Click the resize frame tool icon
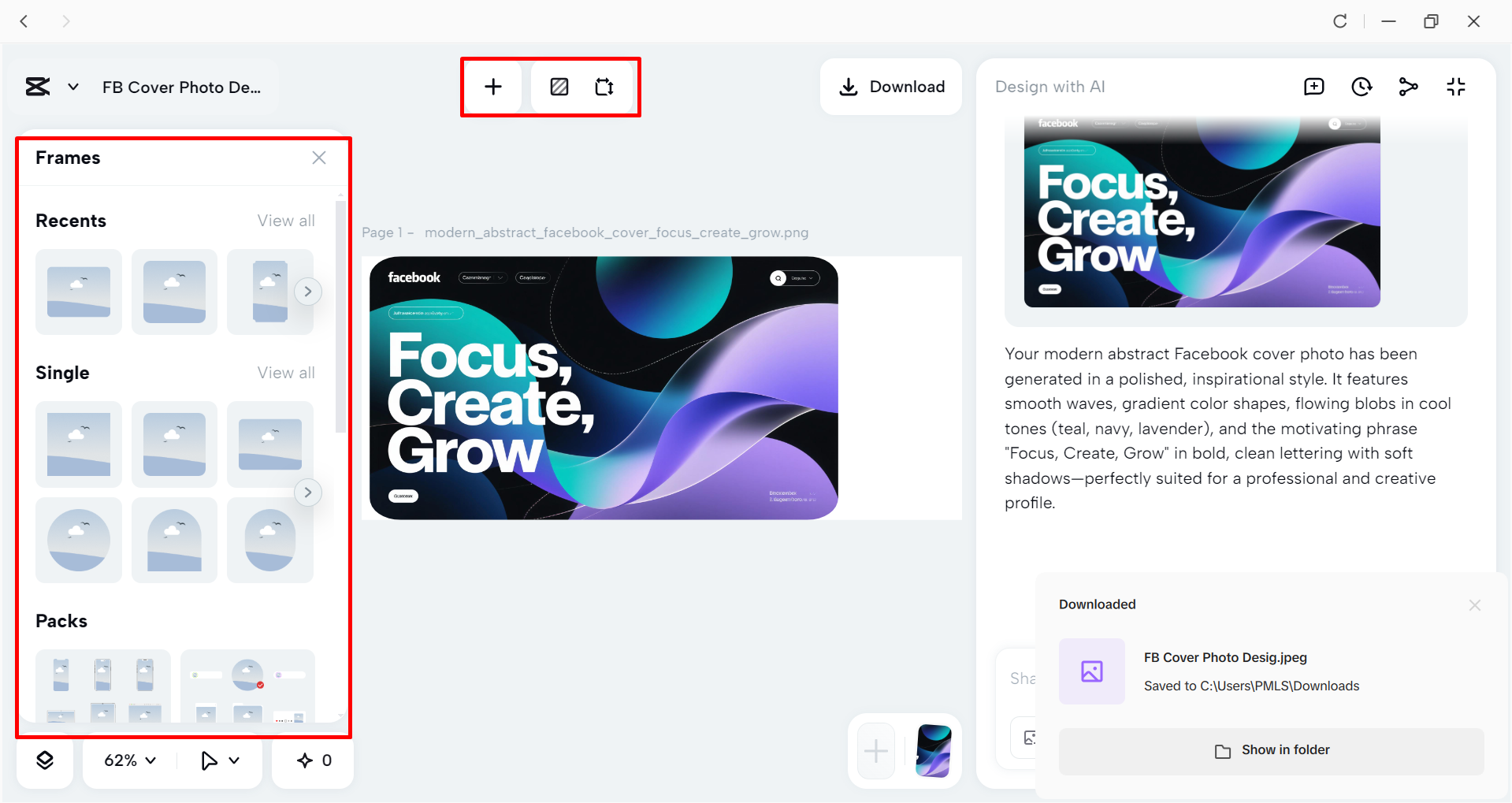Viewport: 1512px width, 803px height. pos(604,87)
